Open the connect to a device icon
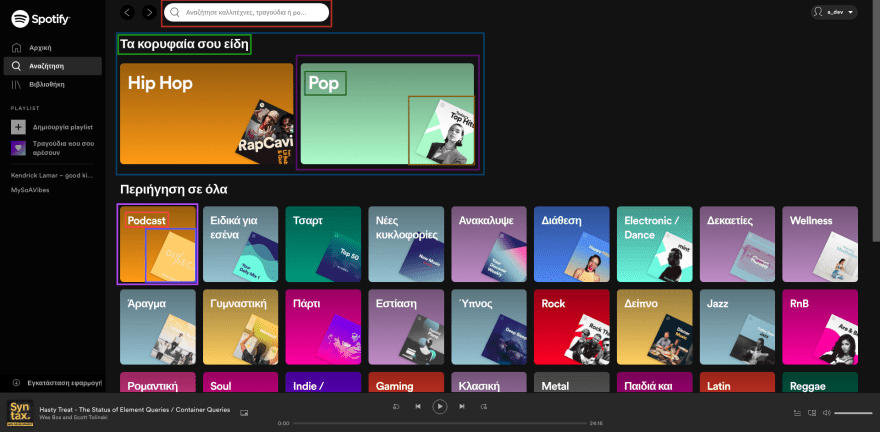The image size is (880, 432). (x=812, y=413)
